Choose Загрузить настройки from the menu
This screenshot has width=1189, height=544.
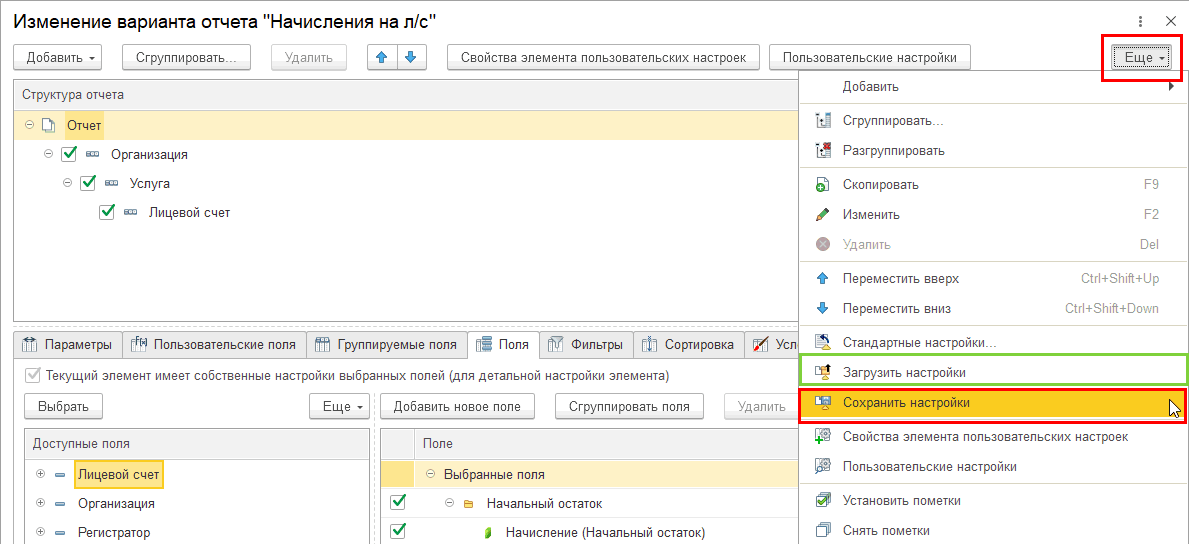(x=904, y=373)
